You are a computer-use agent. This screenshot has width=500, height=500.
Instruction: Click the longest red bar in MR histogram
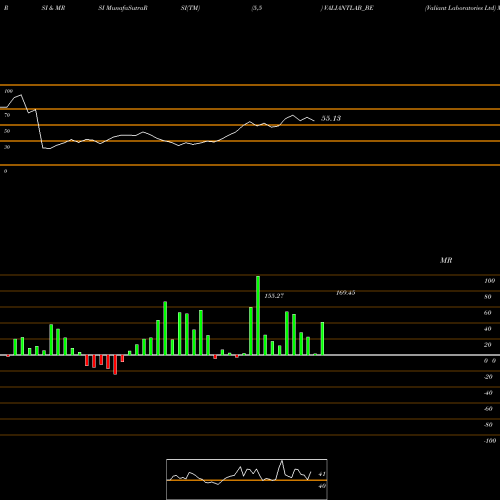pos(115,365)
